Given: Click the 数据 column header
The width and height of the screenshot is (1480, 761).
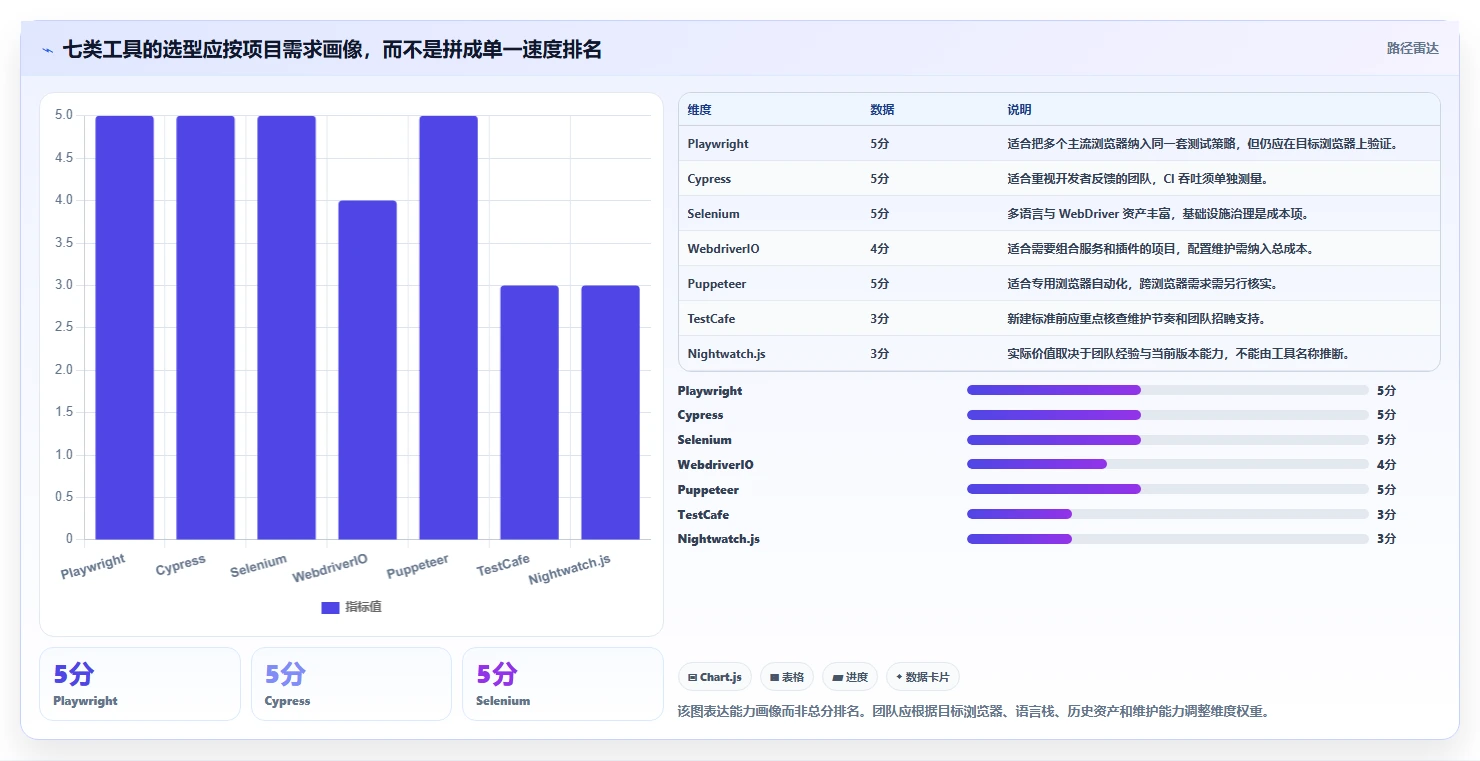Looking at the screenshot, I should [x=882, y=109].
